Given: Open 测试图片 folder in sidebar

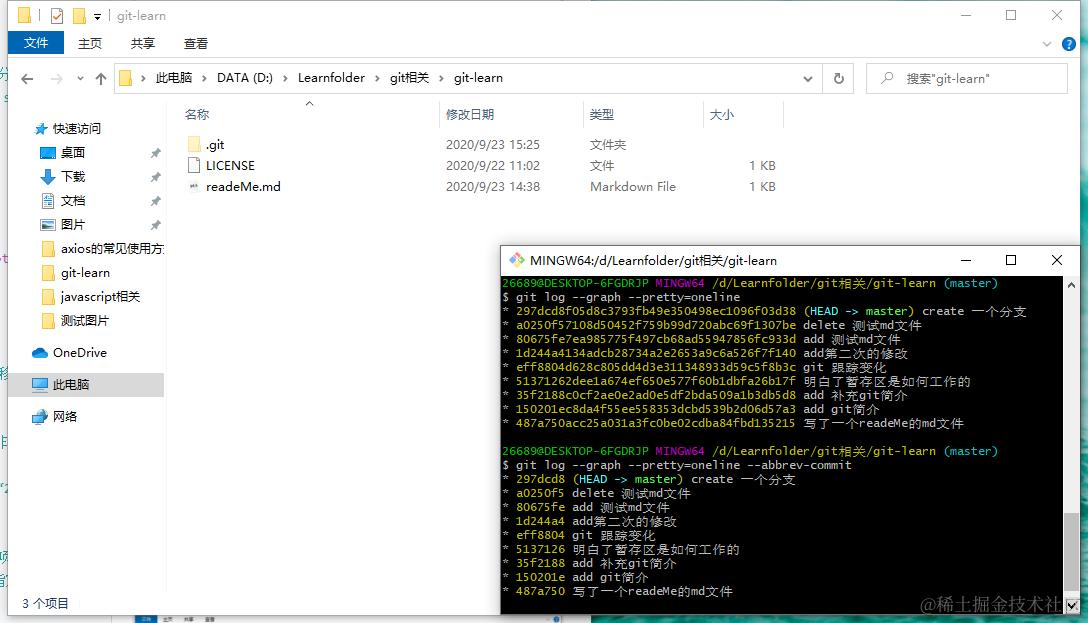Looking at the screenshot, I should (85, 321).
